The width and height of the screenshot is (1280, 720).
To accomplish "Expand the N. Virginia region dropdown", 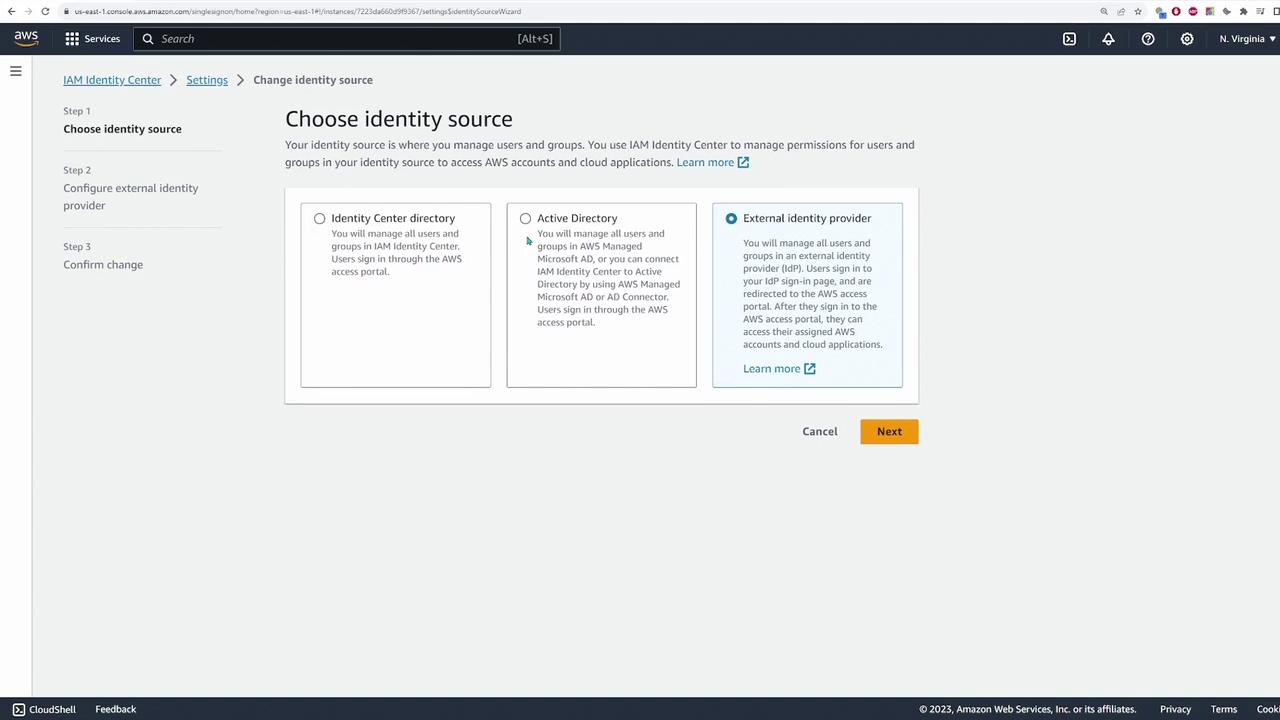I will tap(1247, 39).
